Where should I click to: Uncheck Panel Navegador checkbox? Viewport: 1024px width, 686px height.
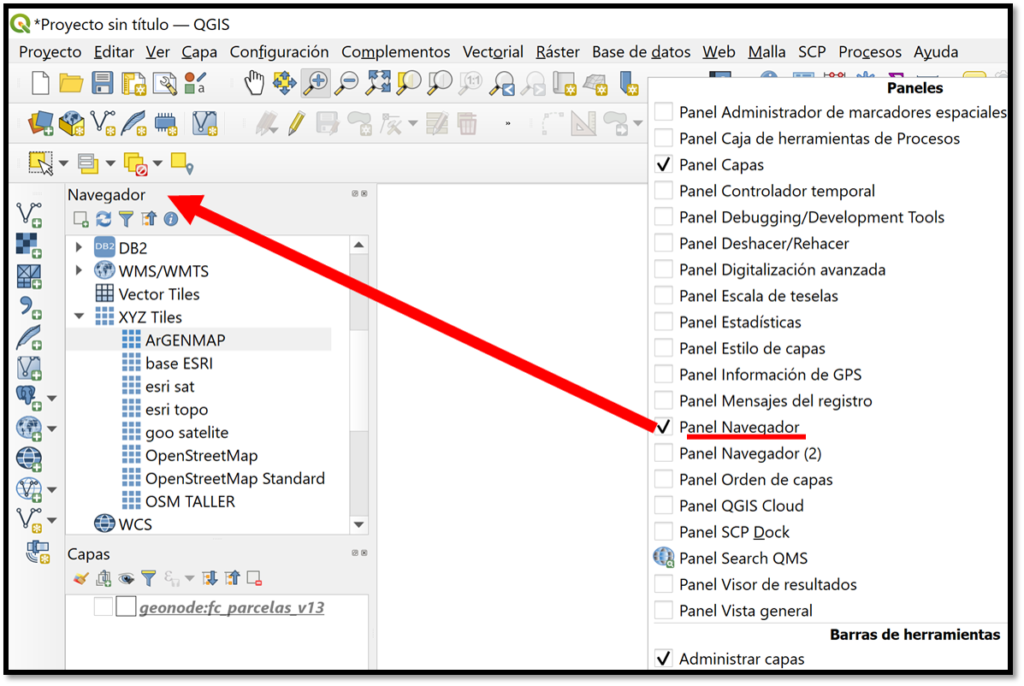pyautogui.click(x=664, y=427)
